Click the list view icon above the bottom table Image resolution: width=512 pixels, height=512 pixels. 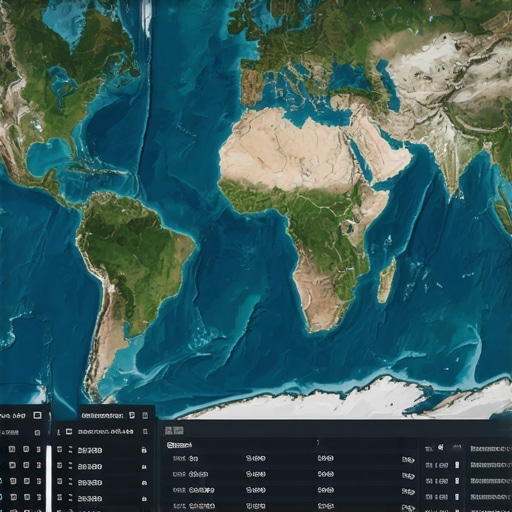click(178, 431)
